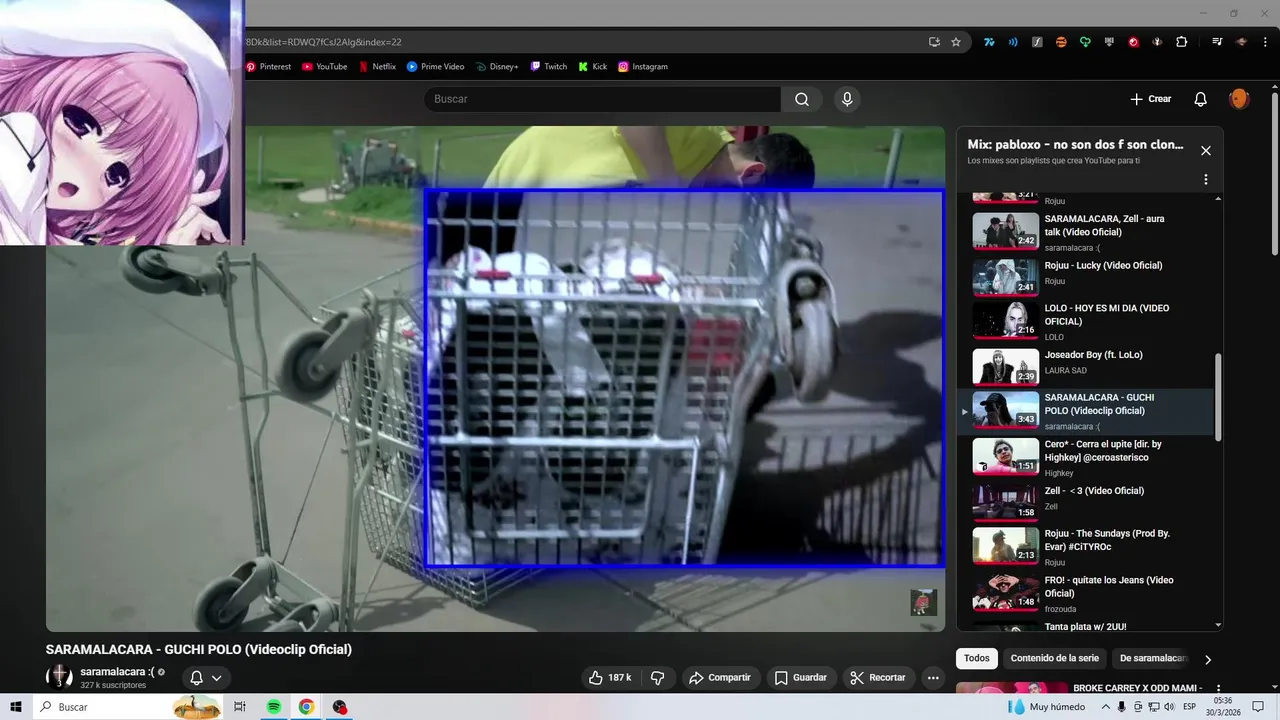Screen dimensions: 1280x720
Task: Play FRO! - quitate los Jeans
Action: pyautogui.click(x=1090, y=593)
